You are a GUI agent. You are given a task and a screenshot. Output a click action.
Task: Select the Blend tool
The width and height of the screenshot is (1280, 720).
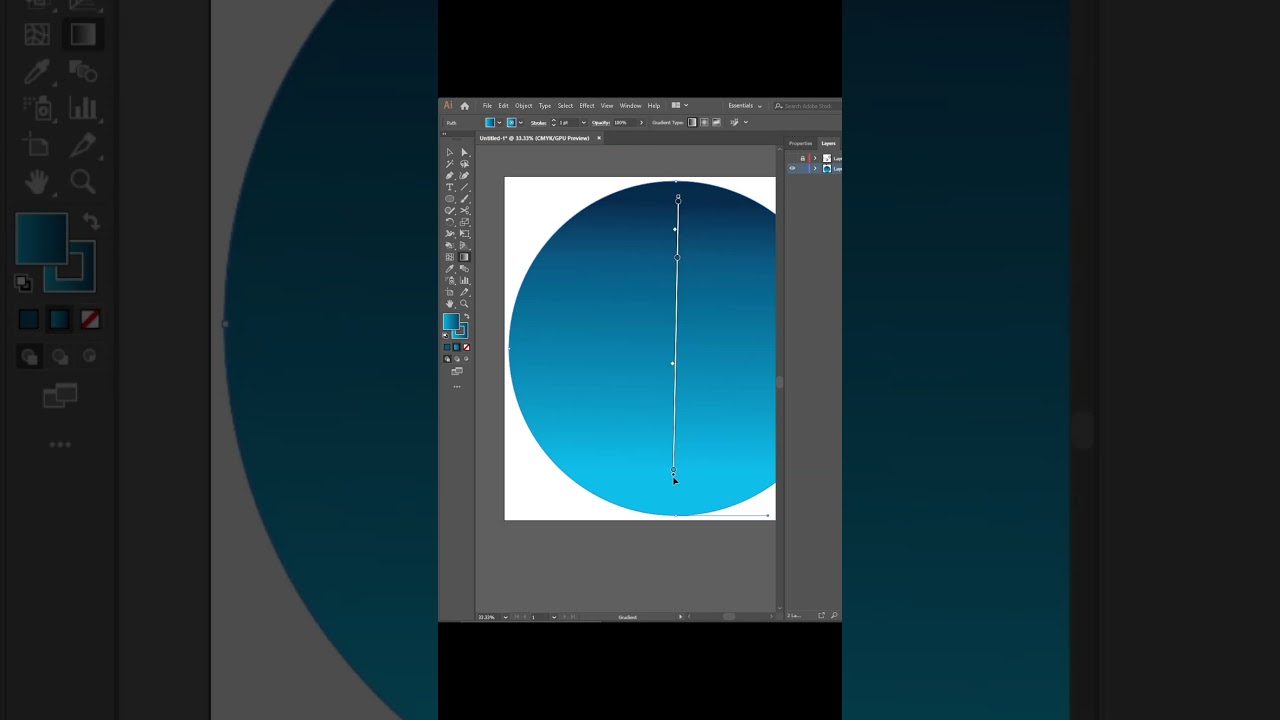pos(464,269)
